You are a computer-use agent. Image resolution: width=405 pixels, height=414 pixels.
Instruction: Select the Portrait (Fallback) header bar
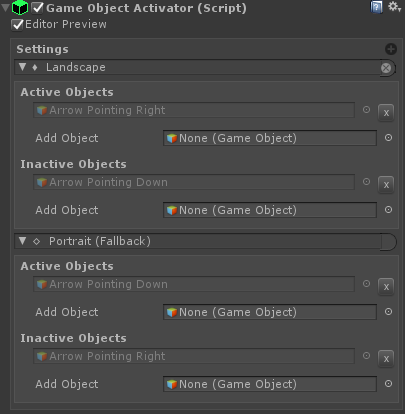coord(205,241)
